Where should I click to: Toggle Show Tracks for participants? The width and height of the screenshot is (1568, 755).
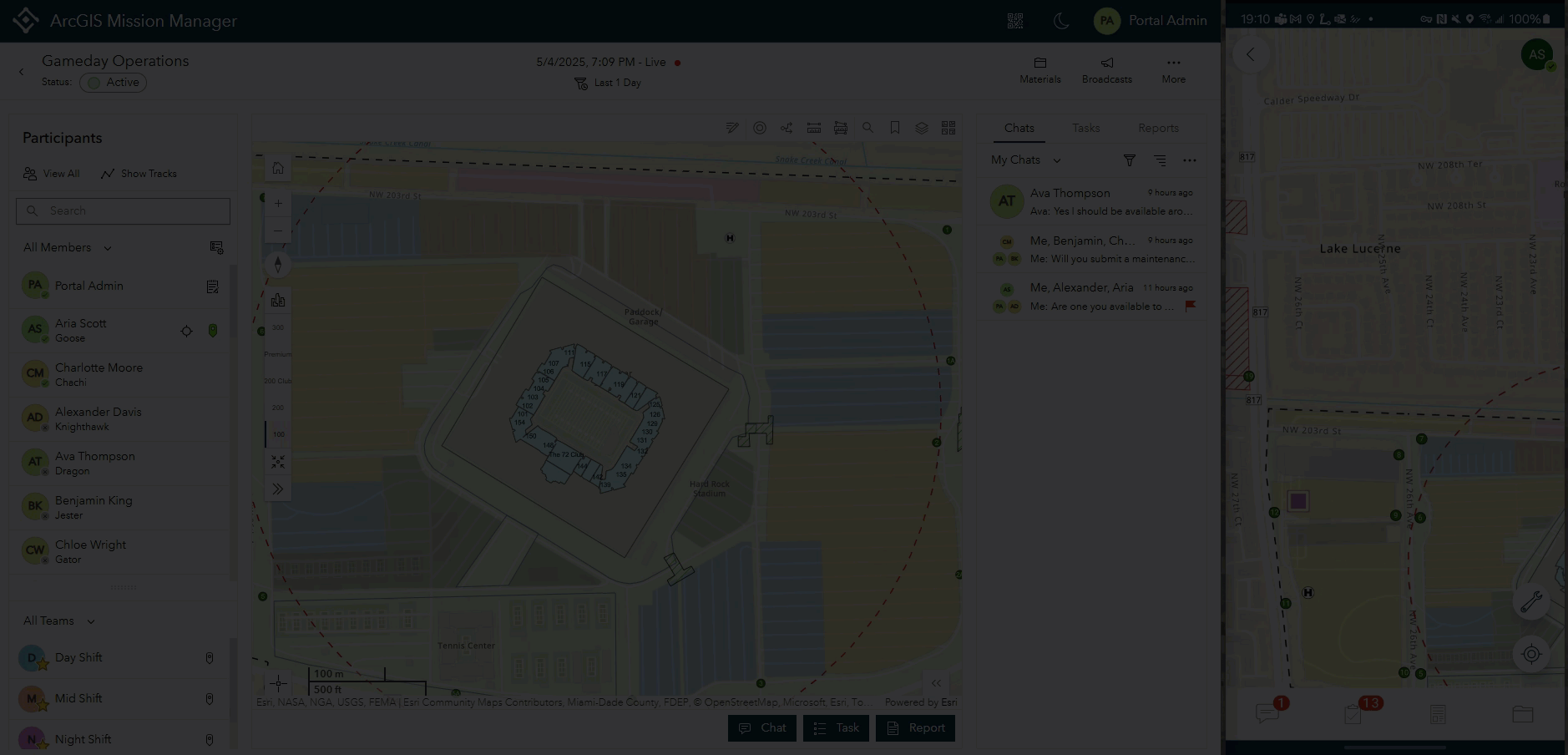[x=139, y=174]
